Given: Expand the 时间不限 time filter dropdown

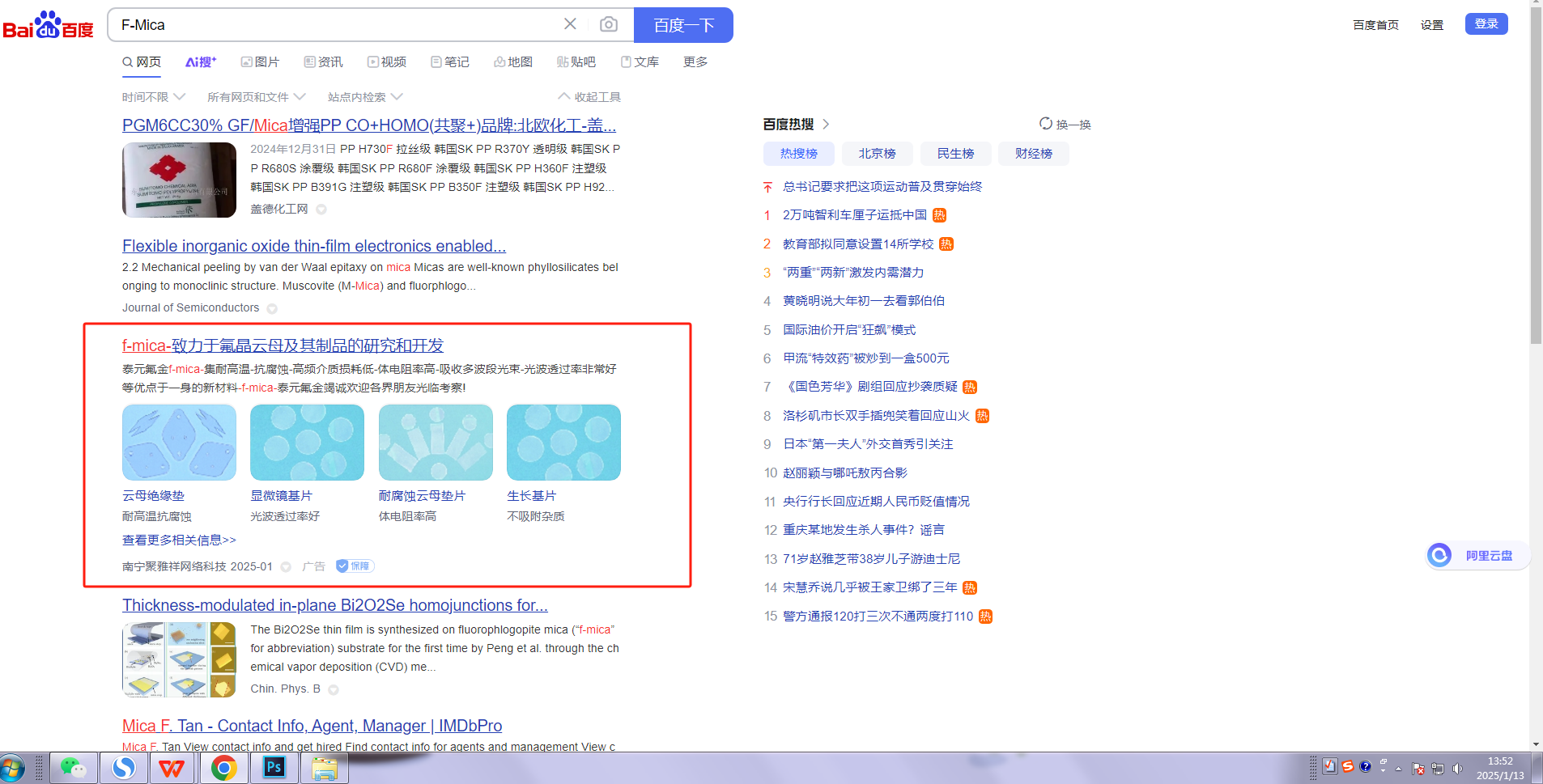Looking at the screenshot, I should point(154,97).
